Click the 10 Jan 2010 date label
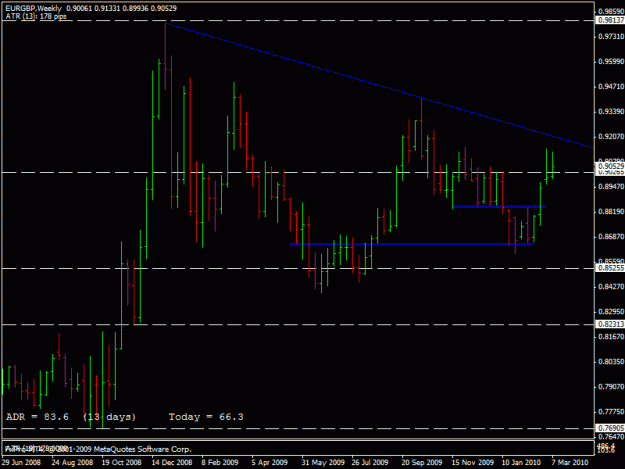The image size is (625, 469). (x=521, y=462)
